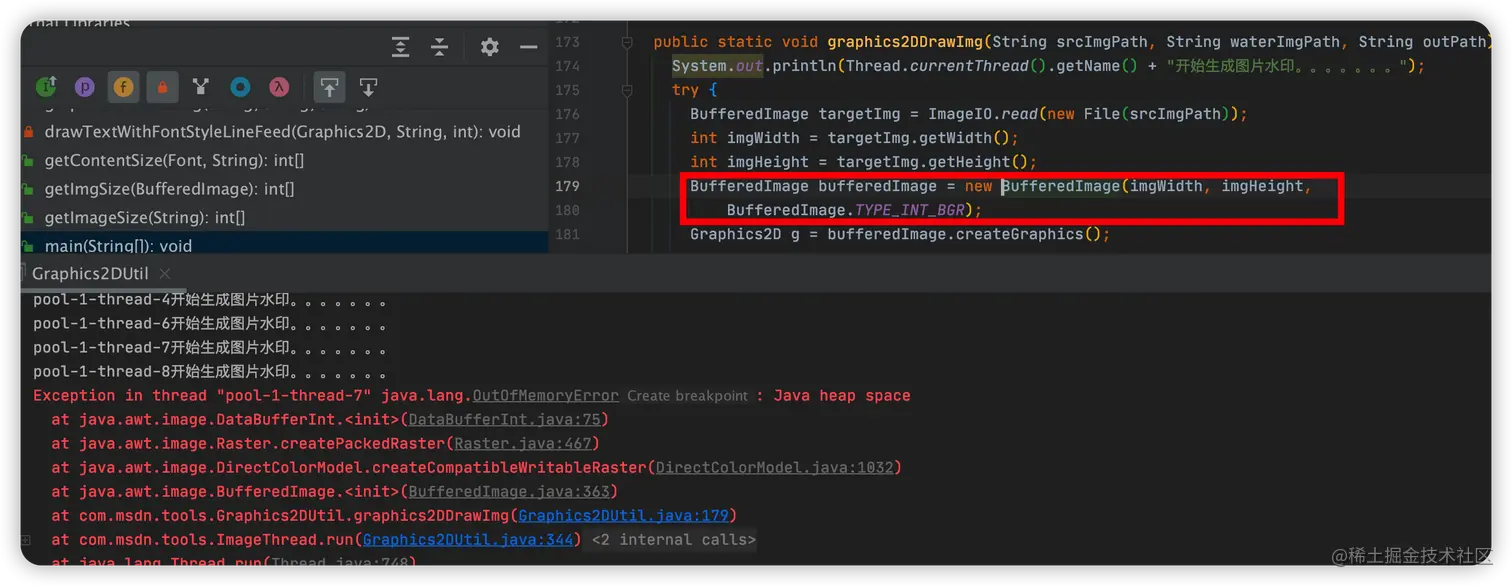The image size is (1512, 586).
Task: Click ImageIO.read call on line 176
Action: pyautogui.click(x=983, y=114)
